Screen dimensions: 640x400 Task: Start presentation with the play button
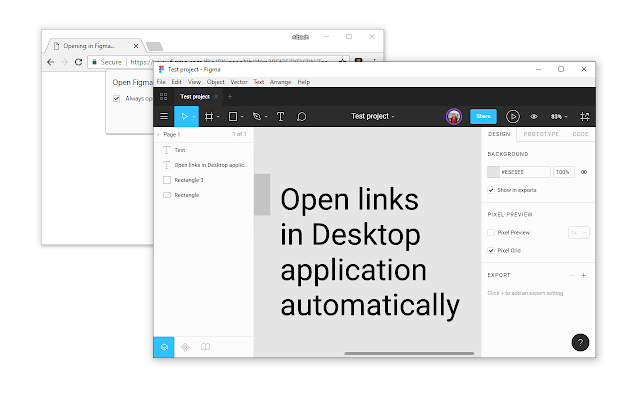coord(513,117)
